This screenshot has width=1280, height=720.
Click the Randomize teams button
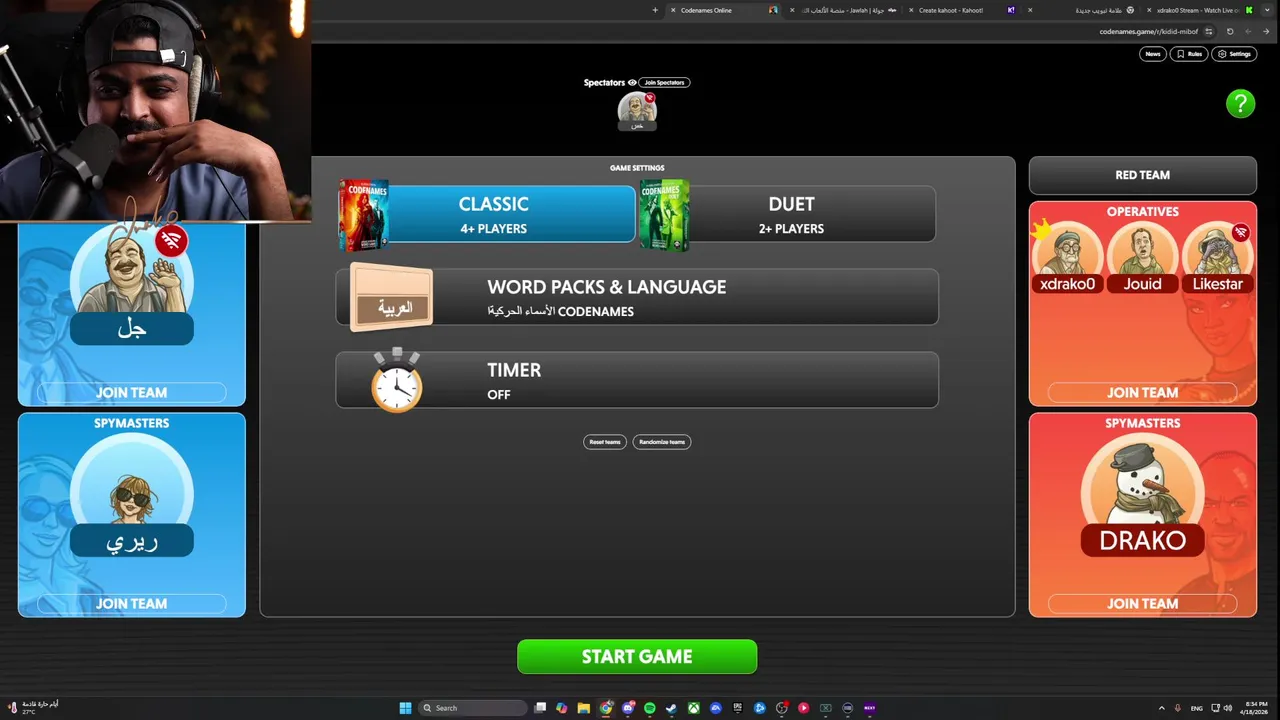click(662, 442)
